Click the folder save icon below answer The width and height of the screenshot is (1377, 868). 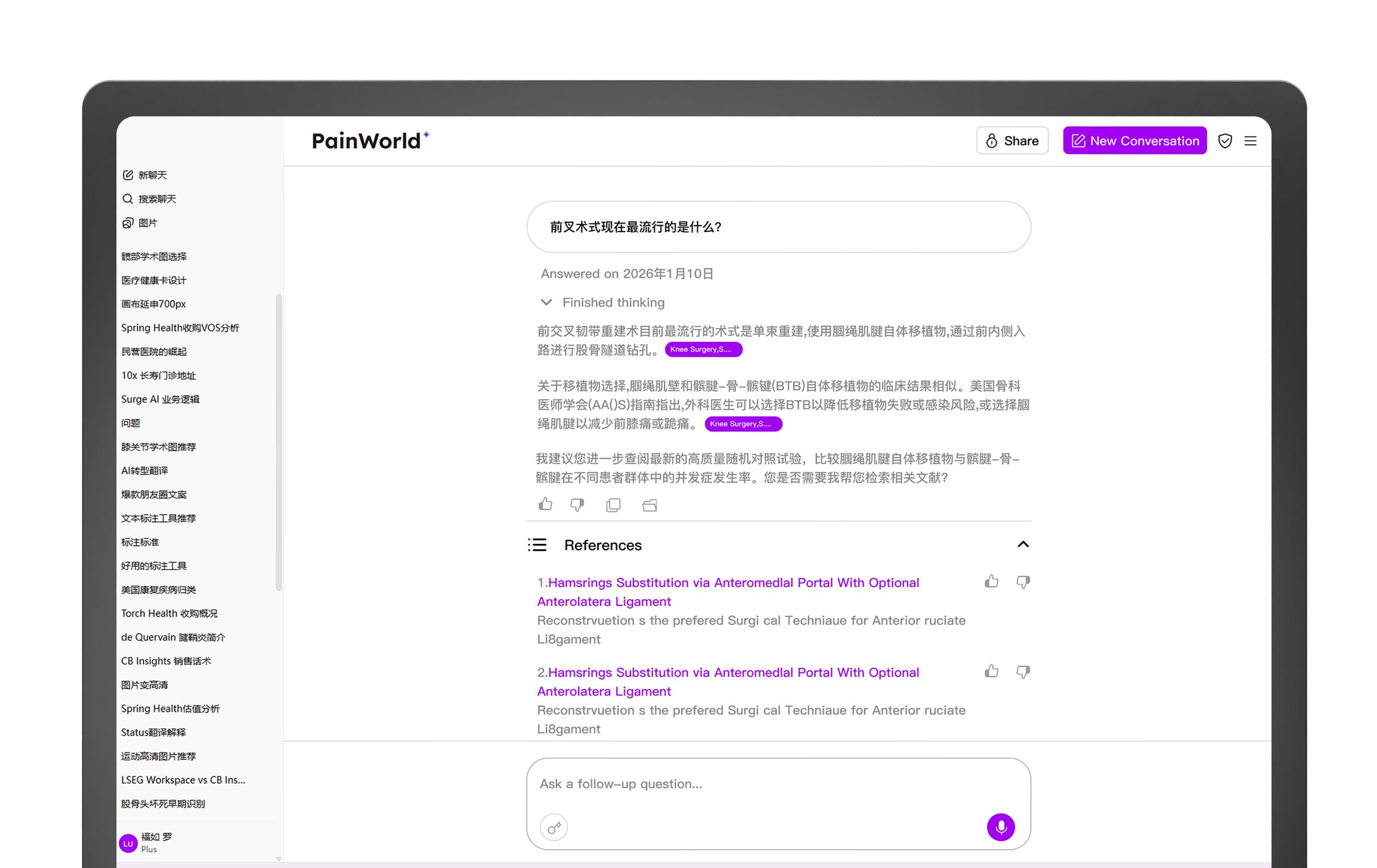649,505
